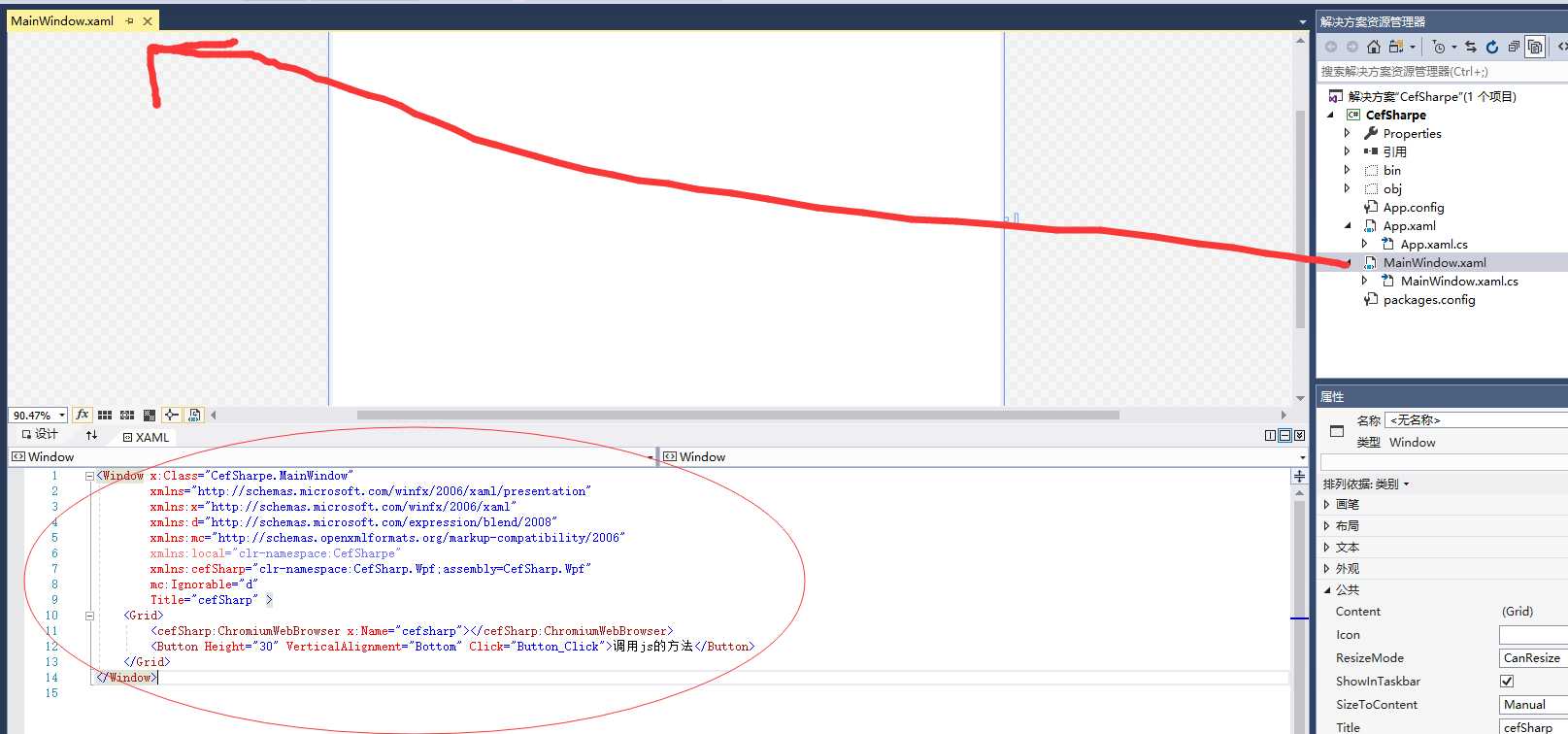Click the designer vertical scrollbar
The image size is (1568, 734).
(1300, 218)
